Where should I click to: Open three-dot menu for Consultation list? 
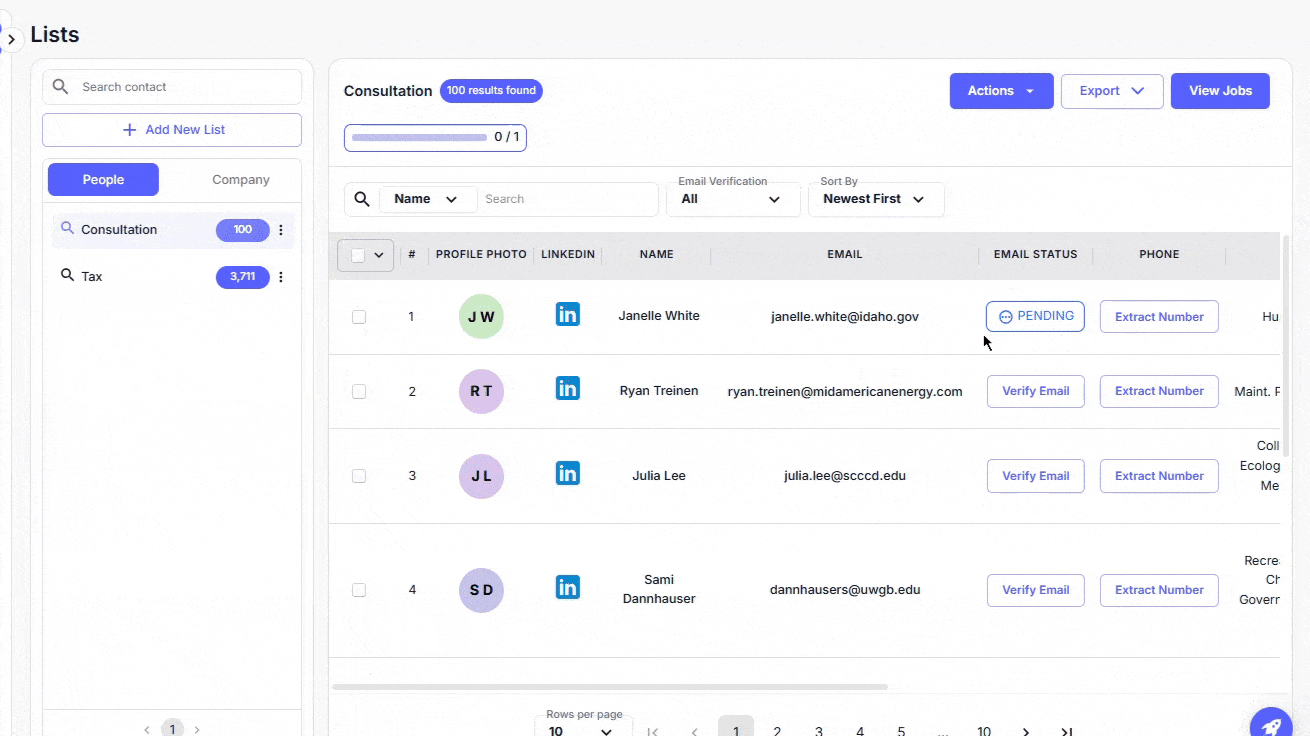tap(281, 230)
